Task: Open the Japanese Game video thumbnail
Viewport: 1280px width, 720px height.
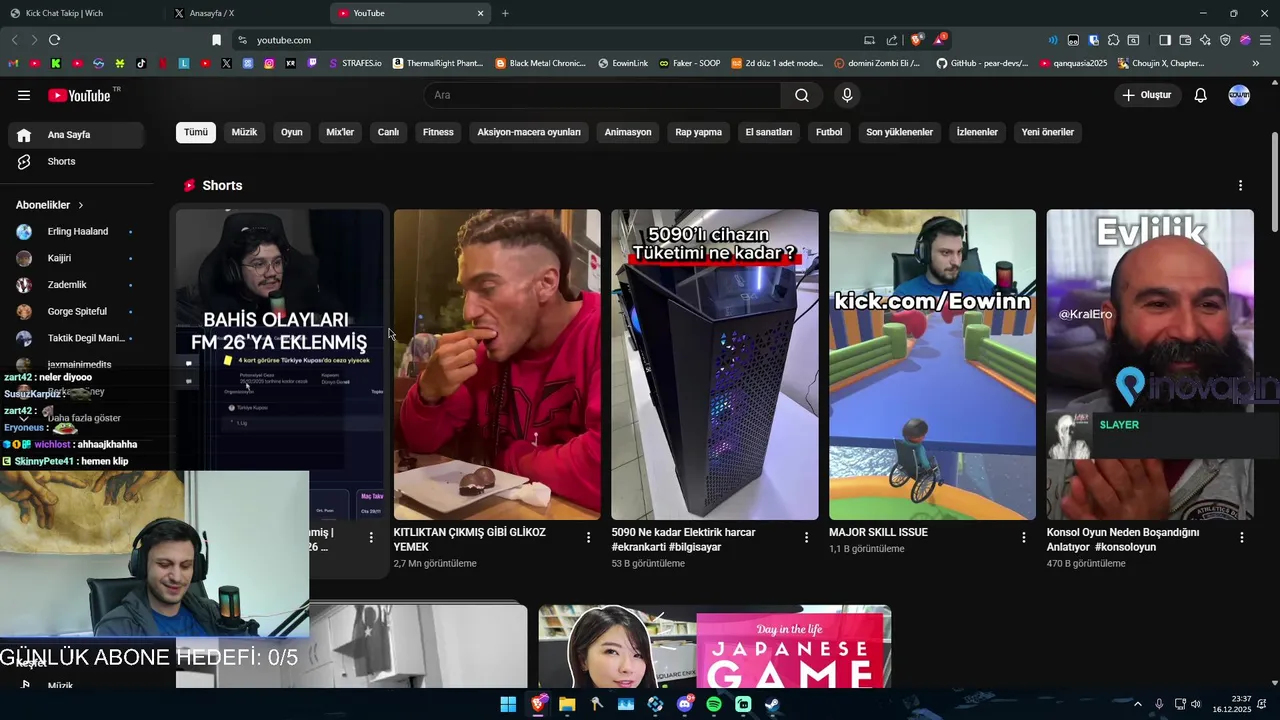Action: pos(715,647)
